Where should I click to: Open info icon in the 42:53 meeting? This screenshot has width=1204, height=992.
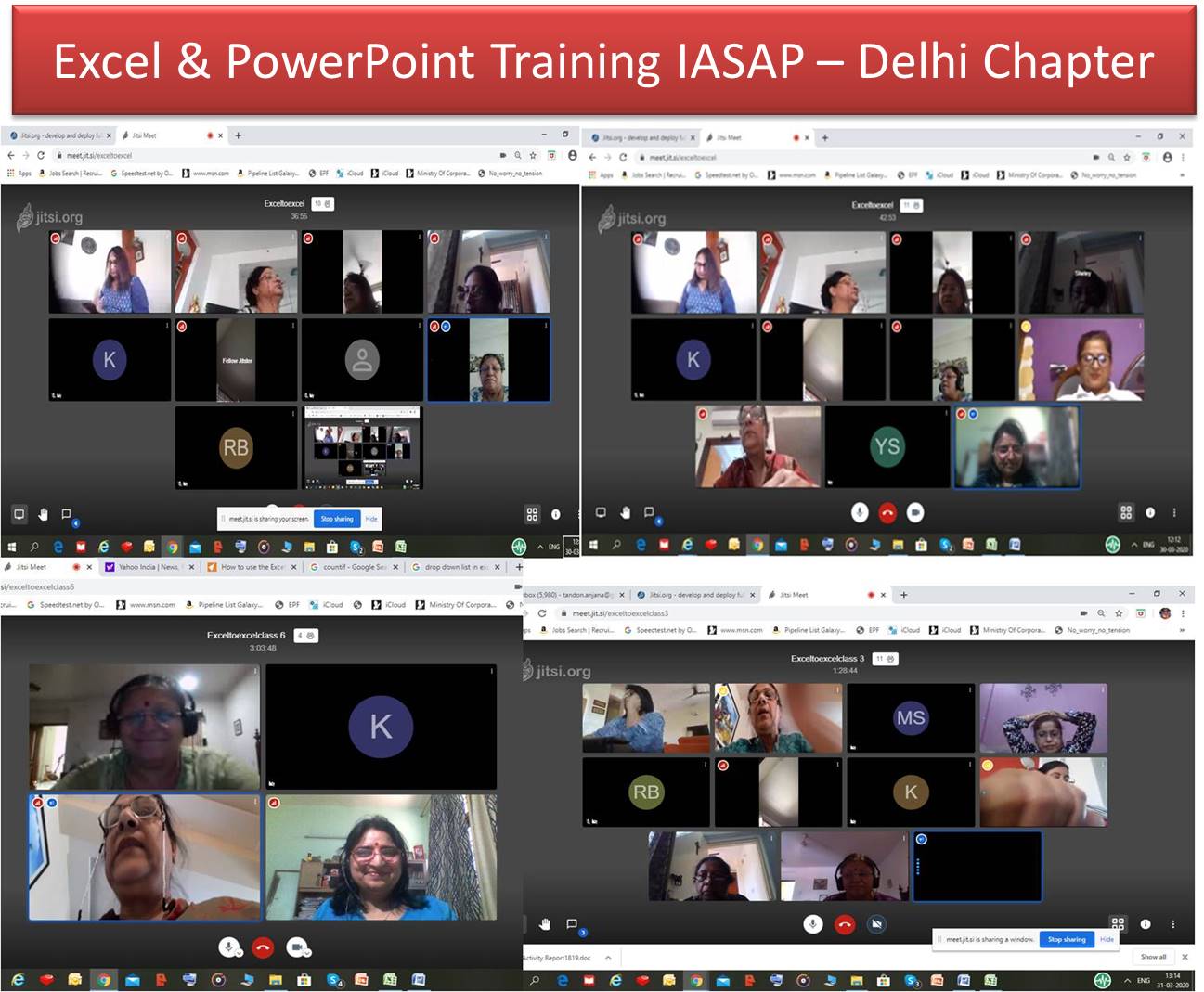(1150, 512)
